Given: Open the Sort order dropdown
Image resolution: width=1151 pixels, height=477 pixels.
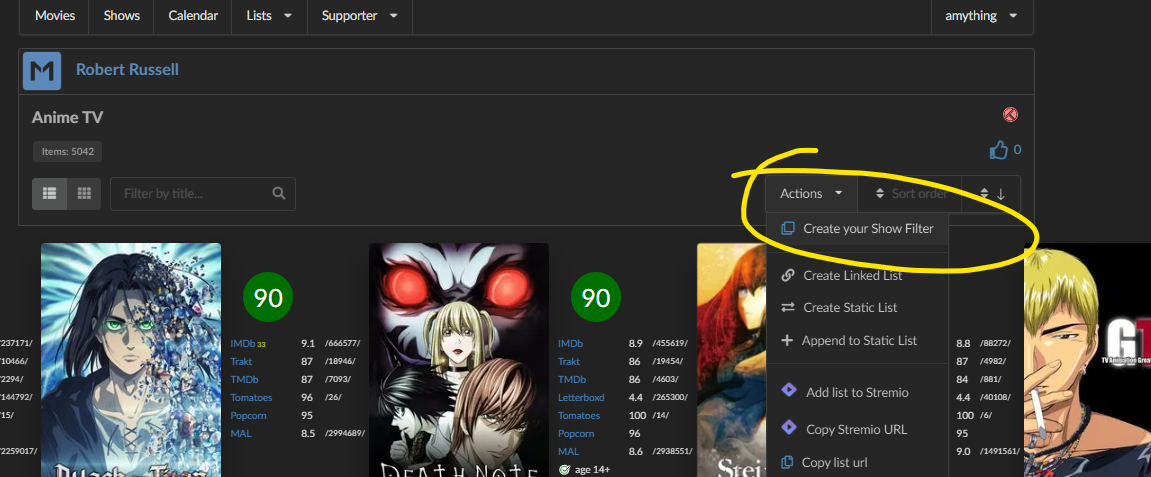Looking at the screenshot, I should click(x=909, y=194).
